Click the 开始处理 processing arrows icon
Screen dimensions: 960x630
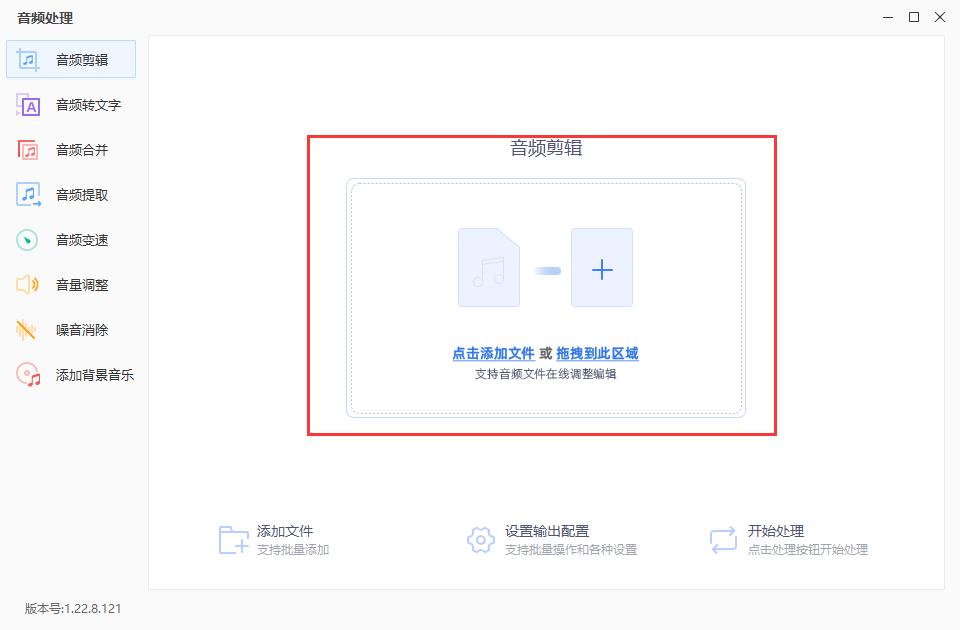click(722, 539)
